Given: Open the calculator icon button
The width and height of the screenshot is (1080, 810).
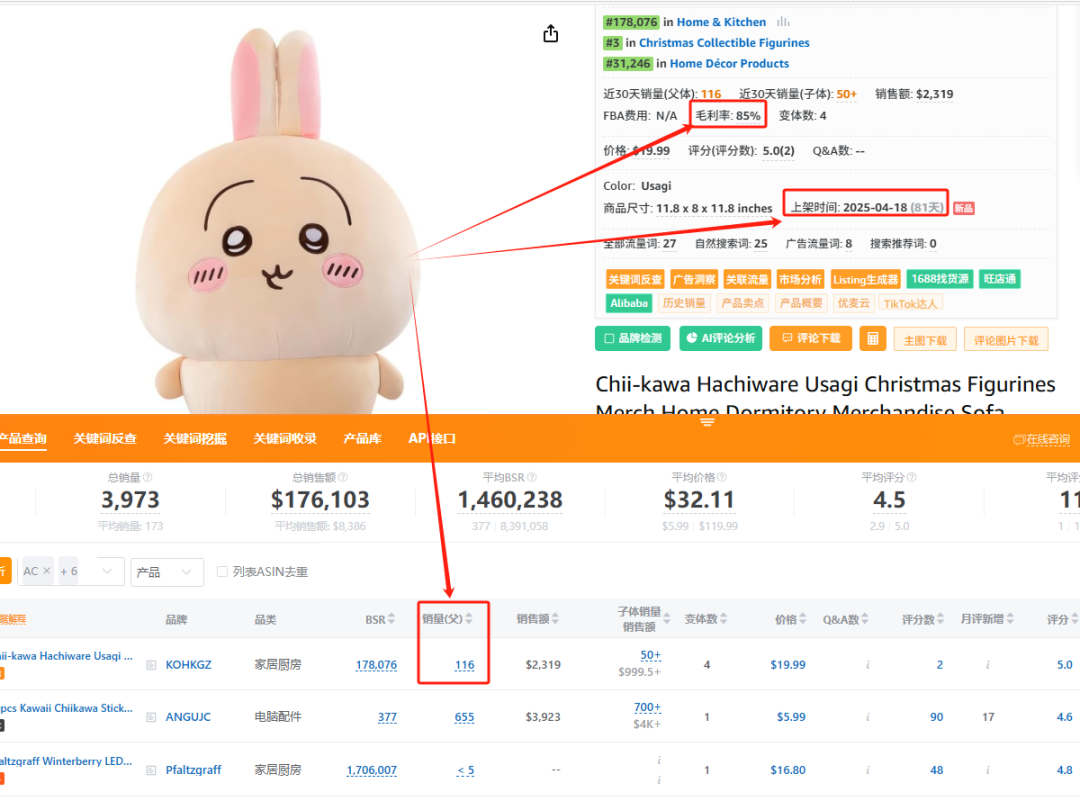Looking at the screenshot, I should 873,338.
